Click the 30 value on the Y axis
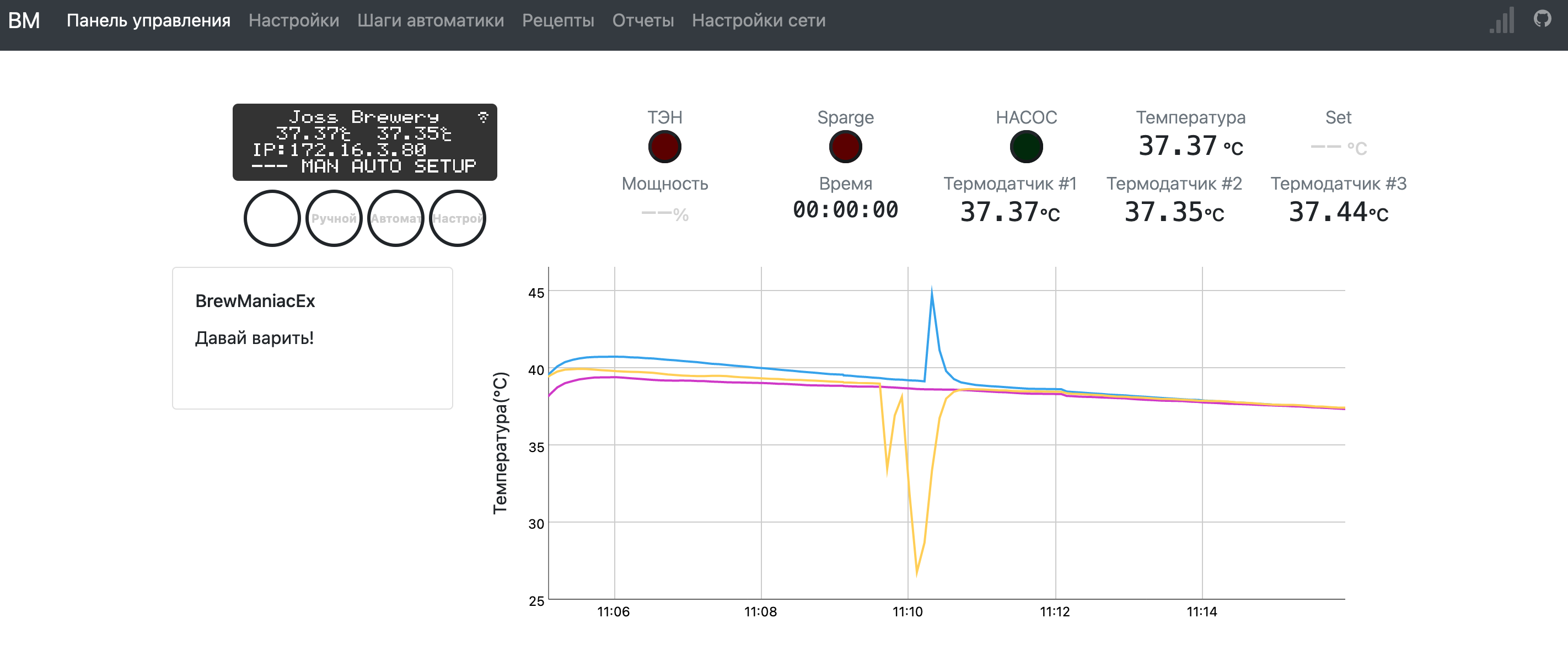Screen dimensions: 1568x645 536,523
